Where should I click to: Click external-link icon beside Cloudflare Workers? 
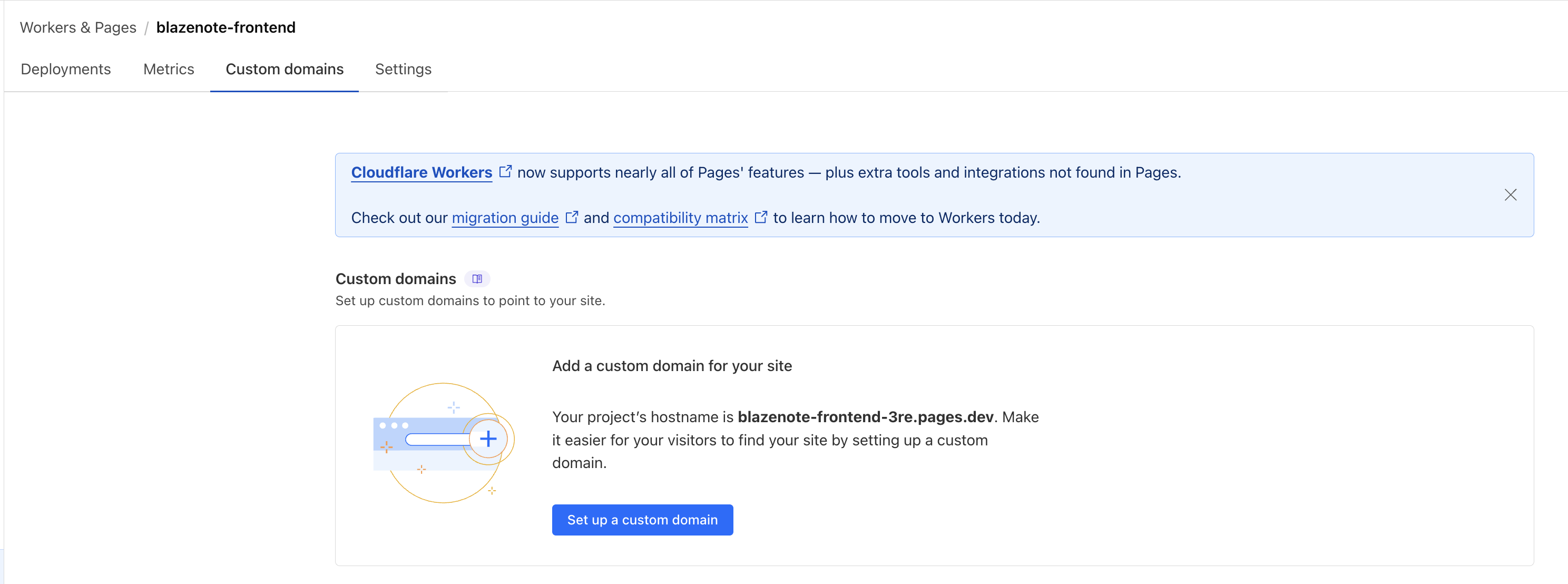pos(505,172)
